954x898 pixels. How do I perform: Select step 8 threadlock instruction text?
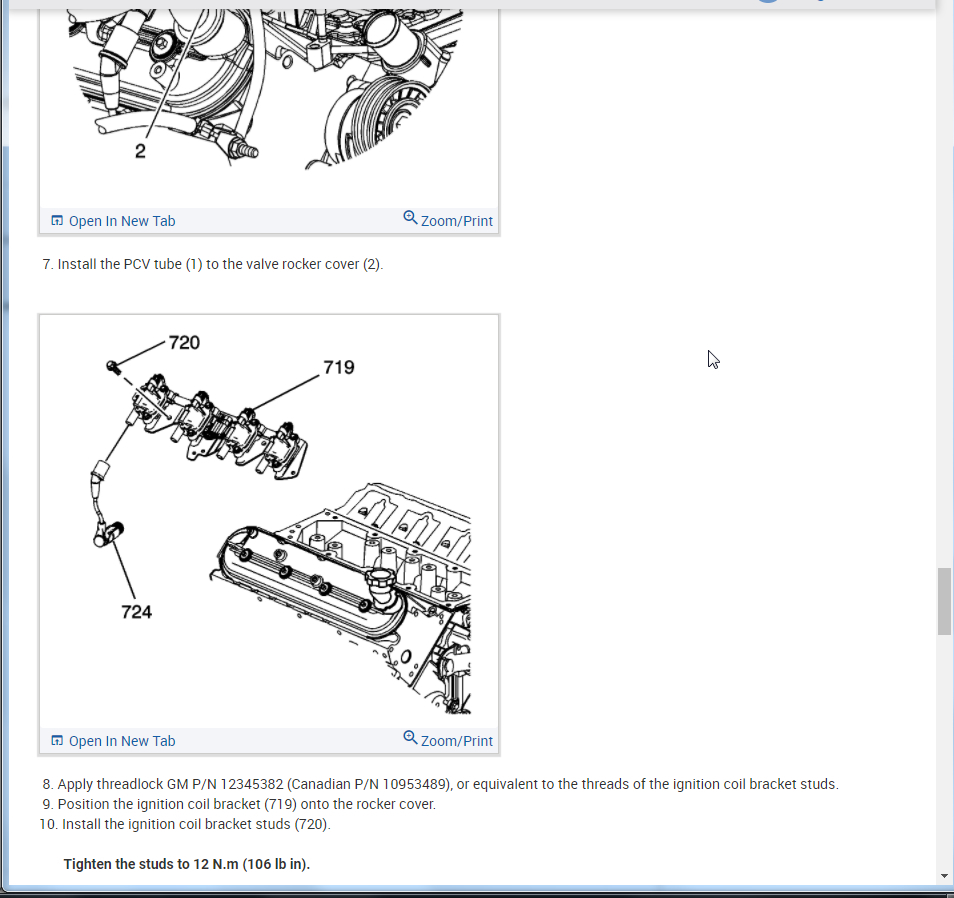[440, 784]
